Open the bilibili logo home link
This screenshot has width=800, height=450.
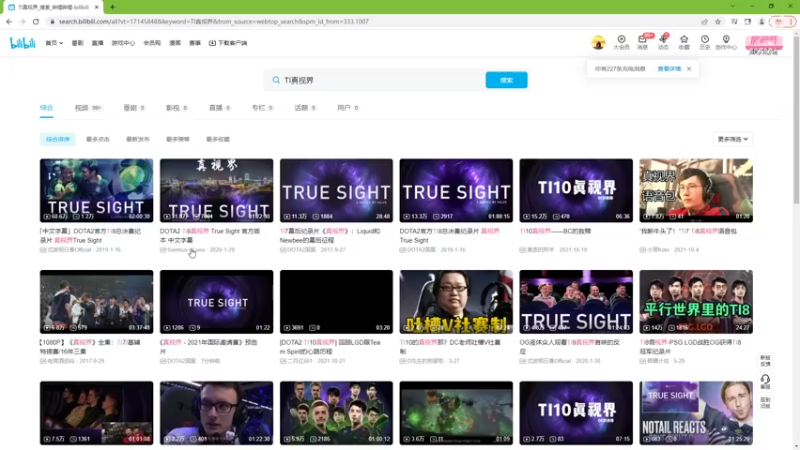coord(22,43)
